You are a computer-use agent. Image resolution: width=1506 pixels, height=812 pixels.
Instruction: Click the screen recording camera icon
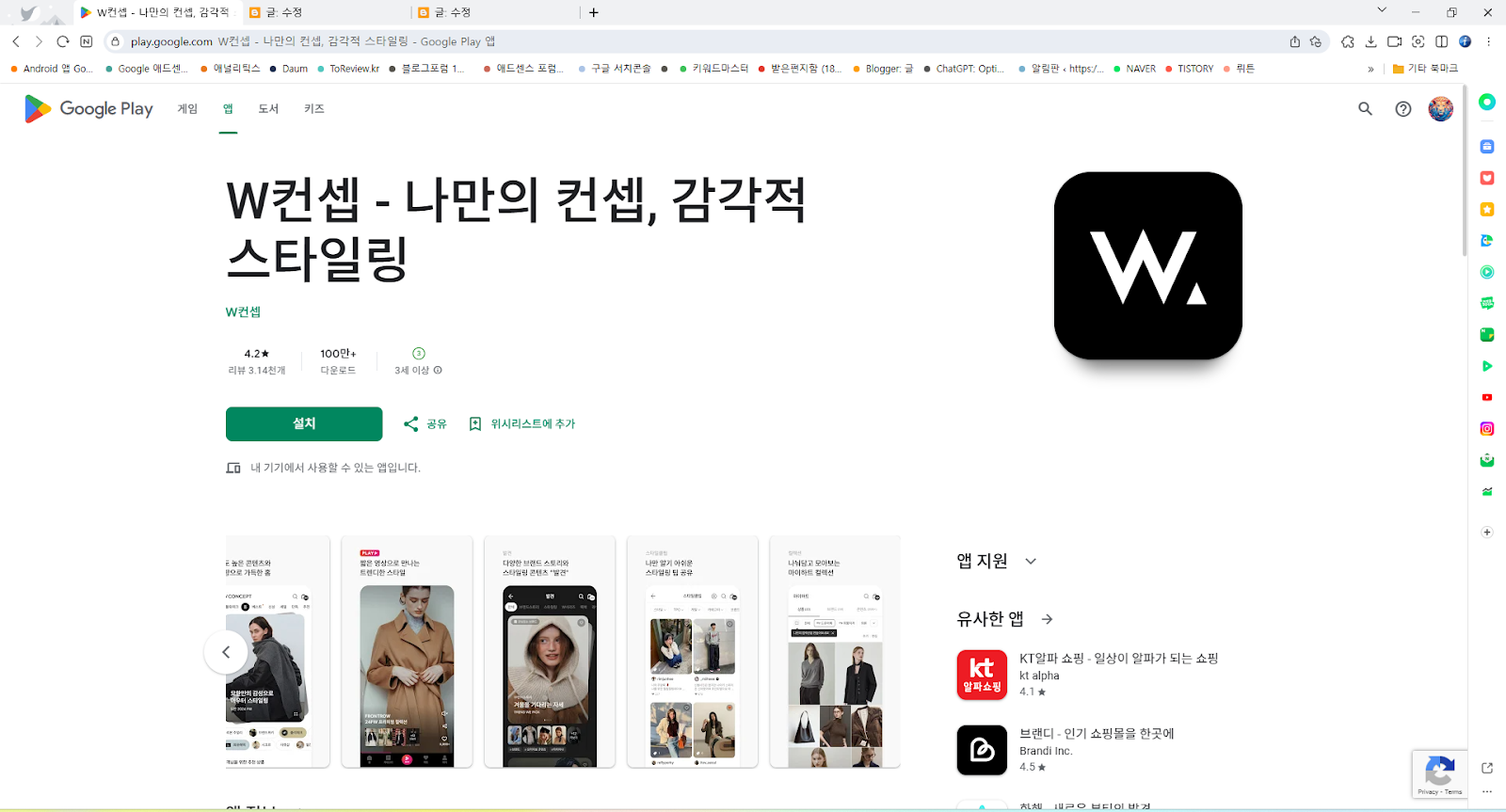click(1394, 41)
